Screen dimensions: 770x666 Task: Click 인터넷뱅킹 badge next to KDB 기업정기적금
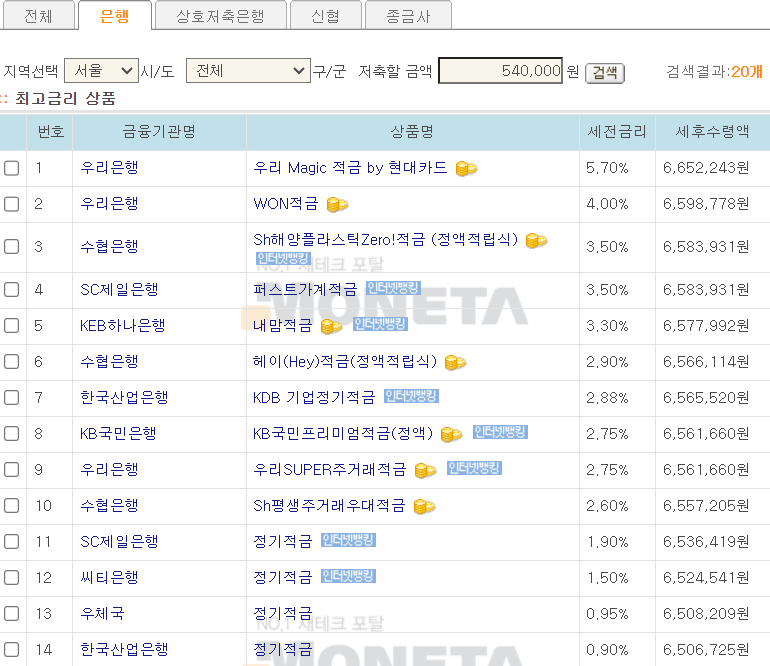tap(412, 396)
